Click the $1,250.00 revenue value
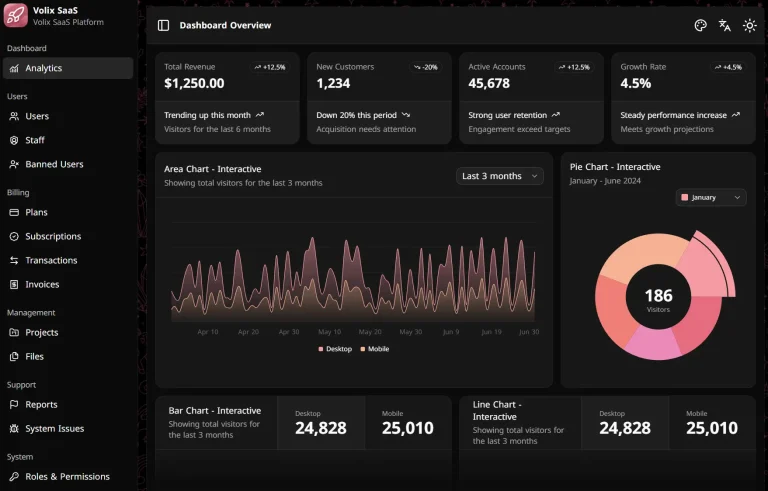This screenshot has width=768, height=491. point(194,84)
